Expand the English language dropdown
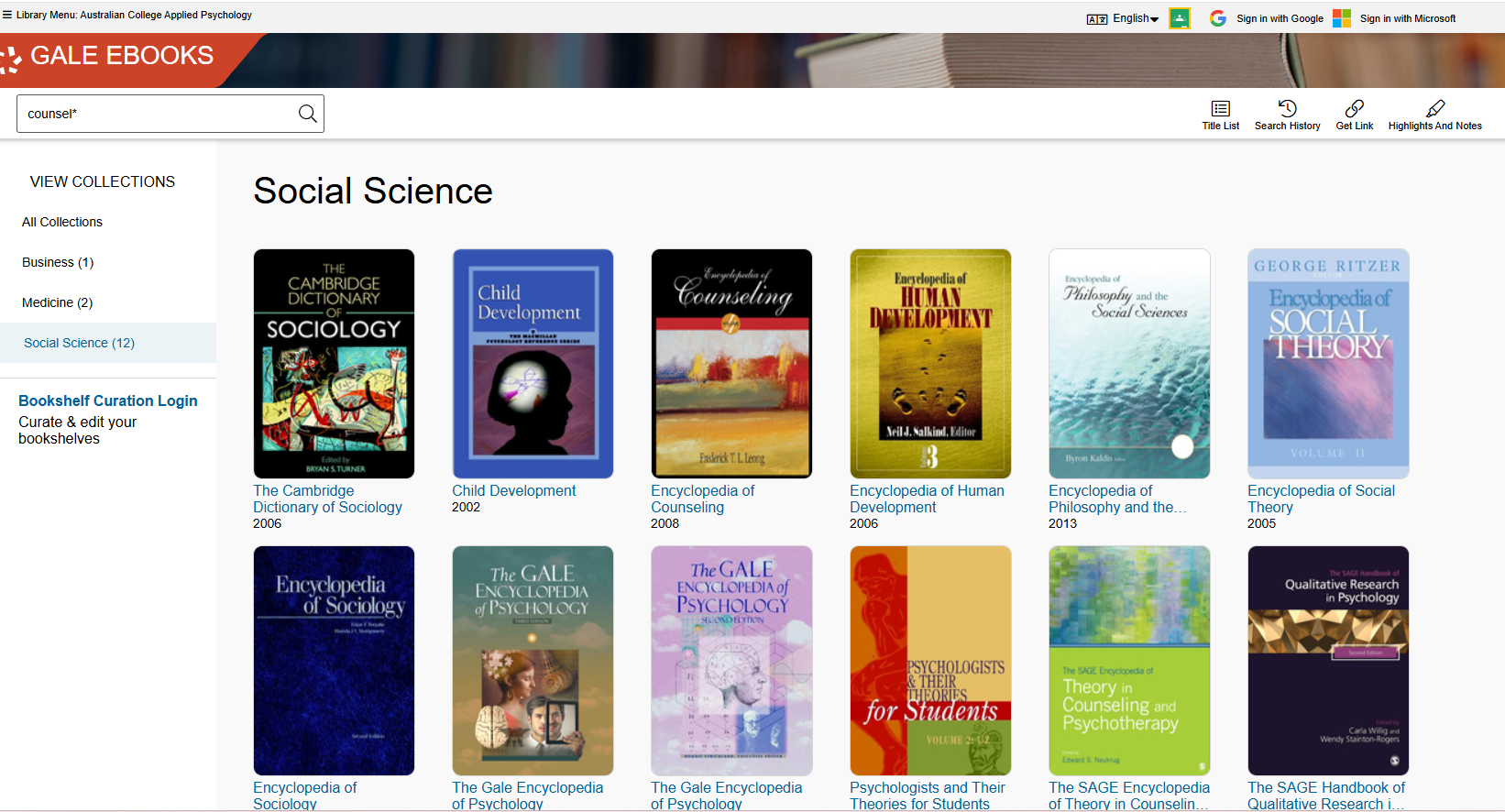The height and width of the screenshot is (812, 1505). [1136, 18]
